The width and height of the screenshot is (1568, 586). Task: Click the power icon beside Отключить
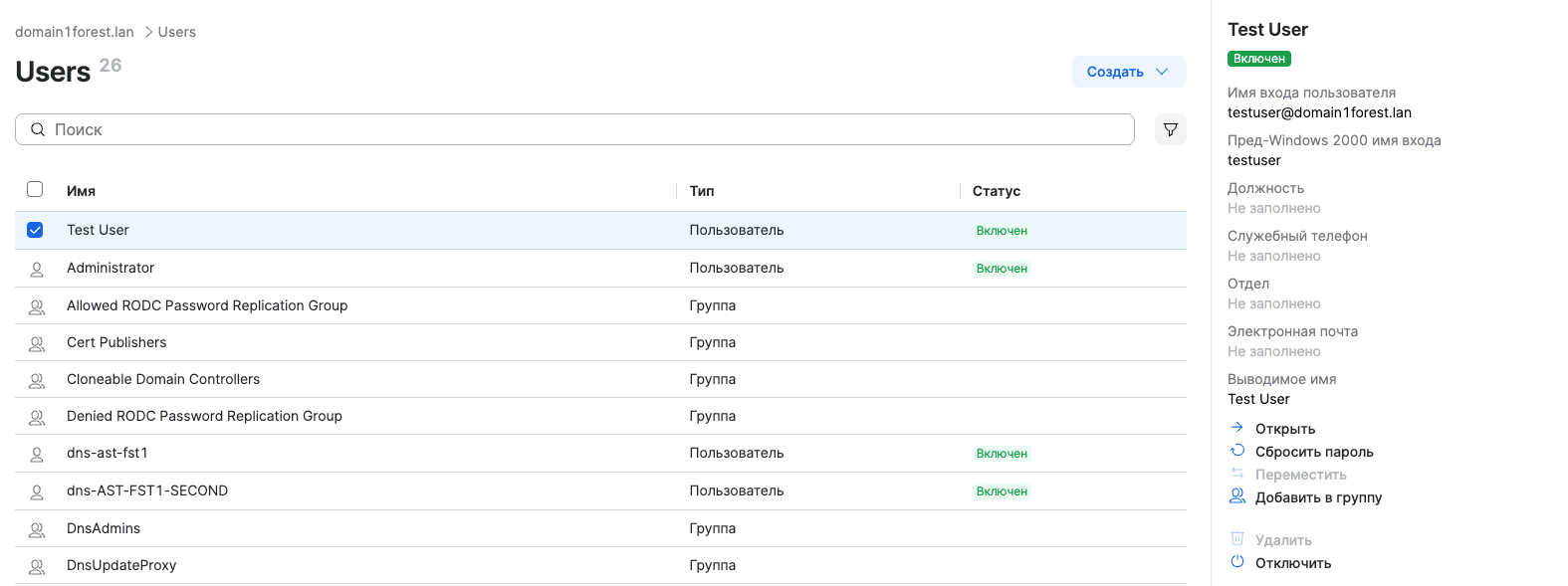coord(1237,562)
